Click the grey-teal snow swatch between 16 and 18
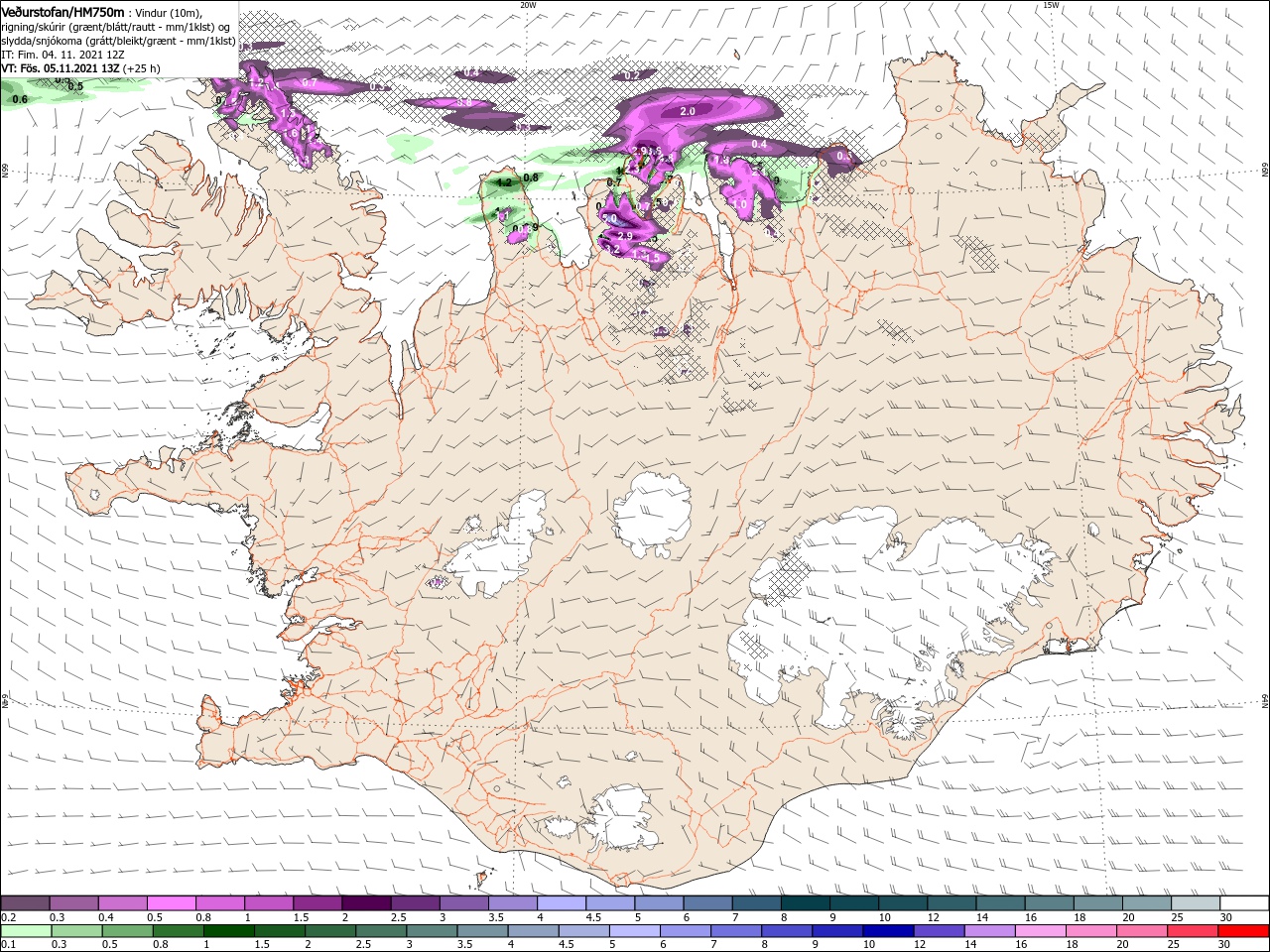 [x=1050, y=903]
